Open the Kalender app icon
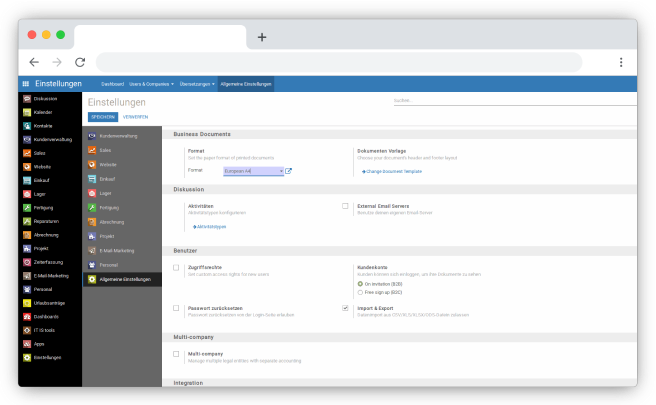 click(x=27, y=113)
